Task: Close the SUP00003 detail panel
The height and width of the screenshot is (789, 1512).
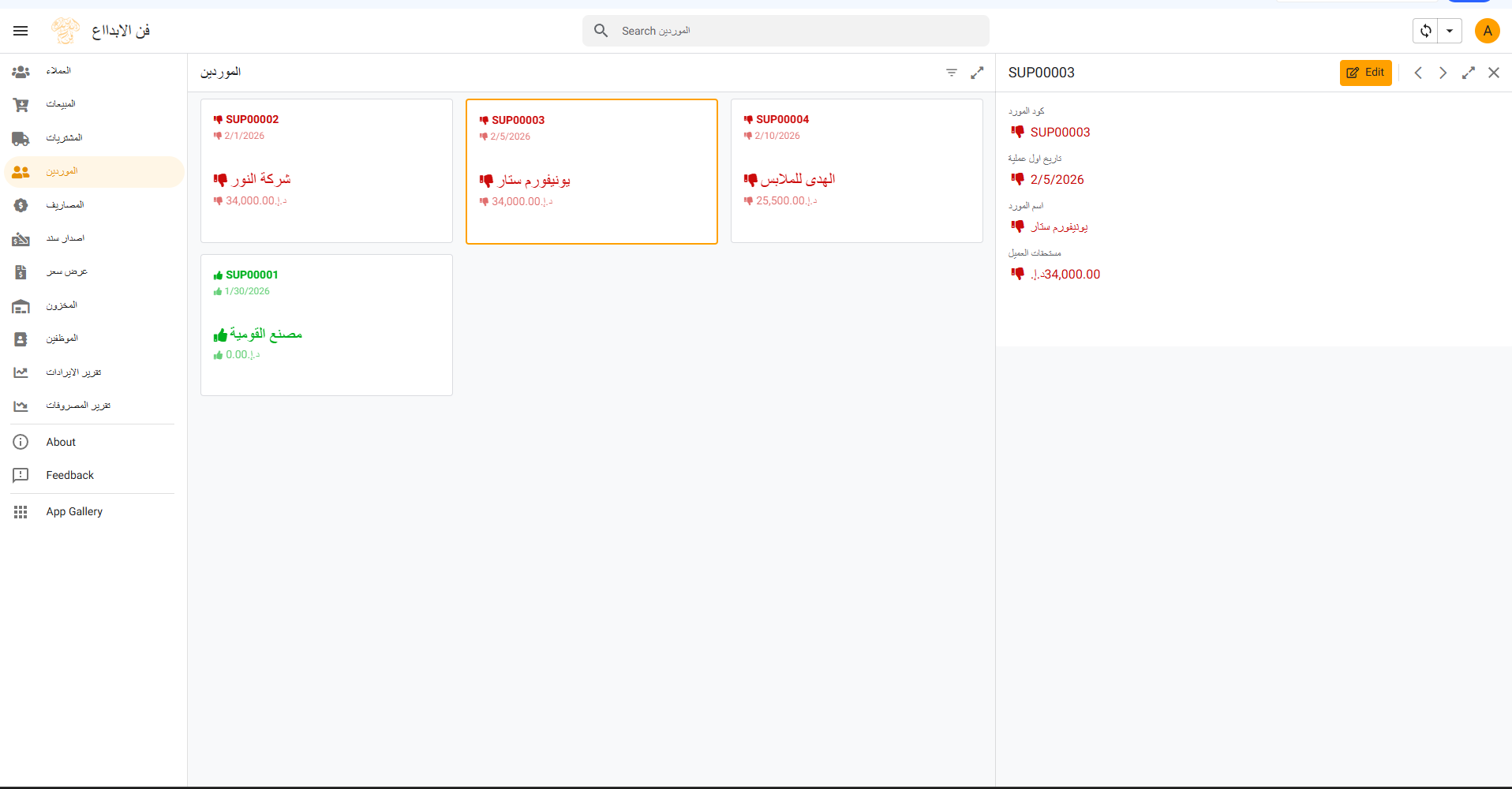Action: (x=1494, y=73)
